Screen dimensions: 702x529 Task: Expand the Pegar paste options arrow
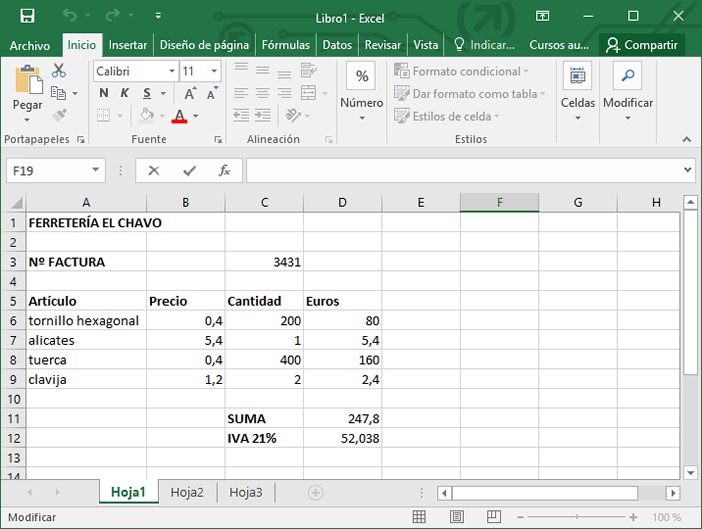point(27,119)
